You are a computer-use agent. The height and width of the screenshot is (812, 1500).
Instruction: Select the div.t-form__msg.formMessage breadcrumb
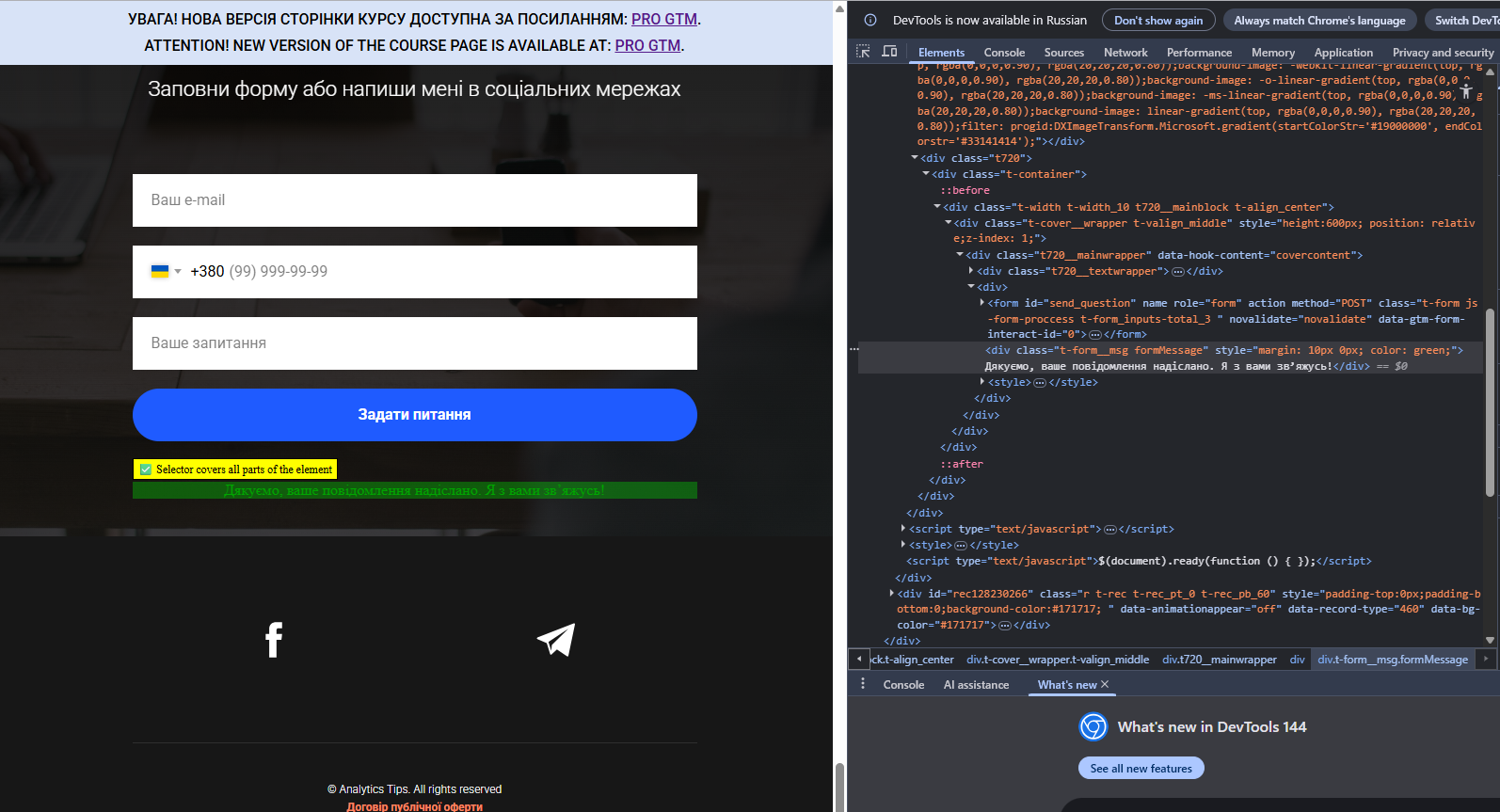click(x=1392, y=660)
